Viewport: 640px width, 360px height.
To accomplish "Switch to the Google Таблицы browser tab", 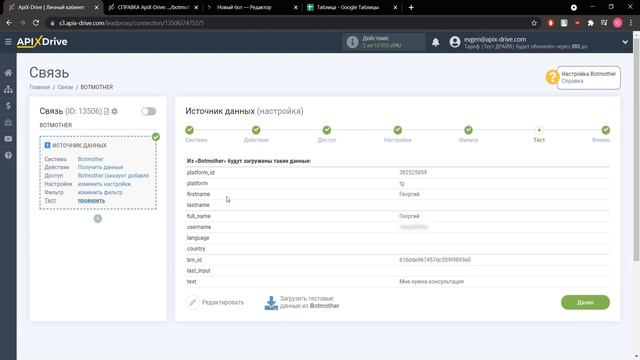I will point(351,7).
